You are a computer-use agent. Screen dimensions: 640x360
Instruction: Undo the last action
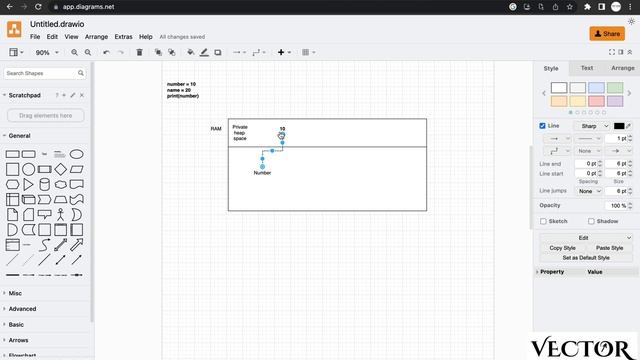[107, 52]
